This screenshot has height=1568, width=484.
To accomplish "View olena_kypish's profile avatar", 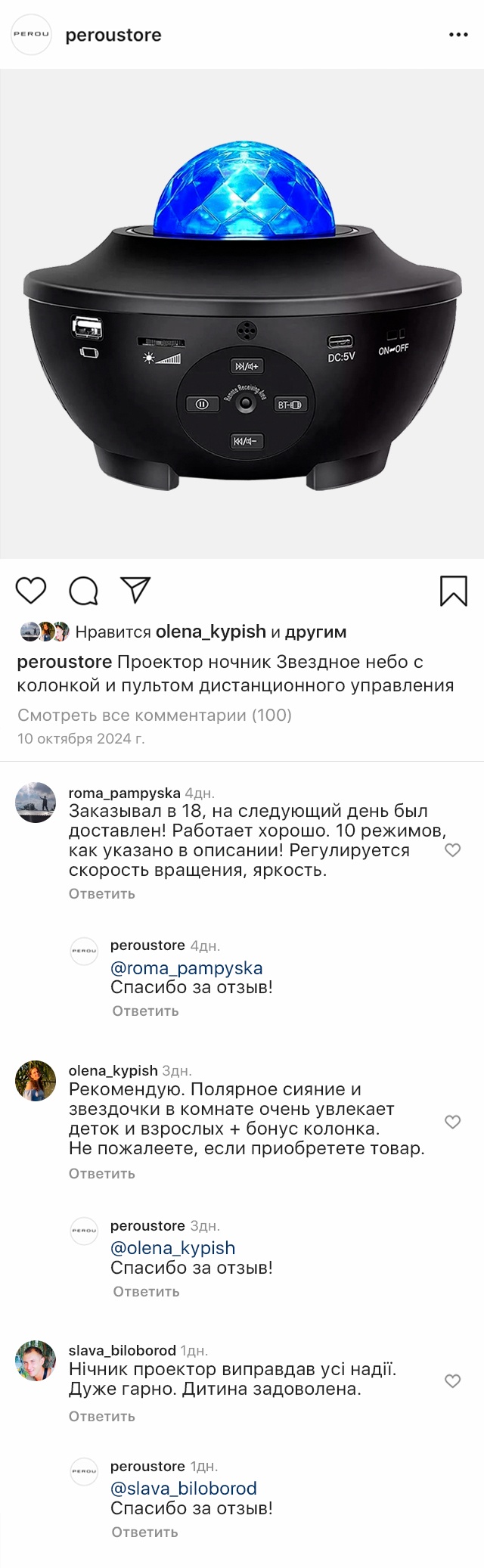I will click(36, 1081).
